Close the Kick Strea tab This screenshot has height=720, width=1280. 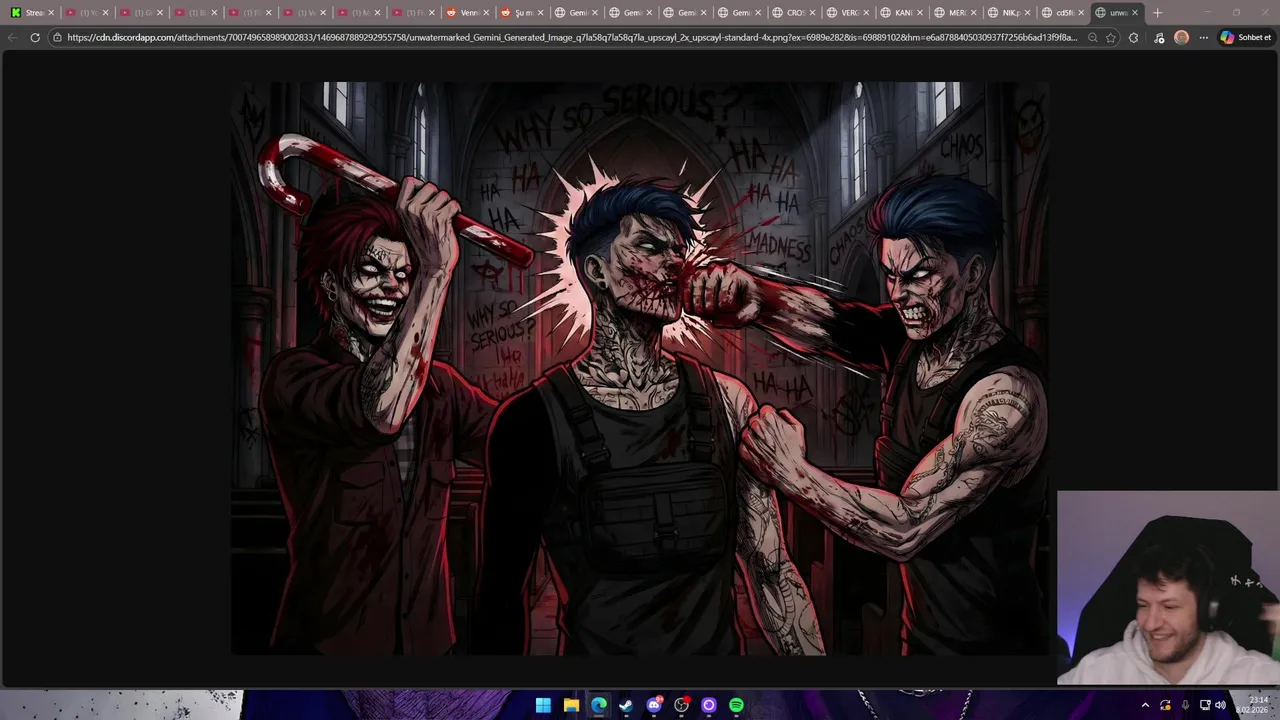pos(52,13)
